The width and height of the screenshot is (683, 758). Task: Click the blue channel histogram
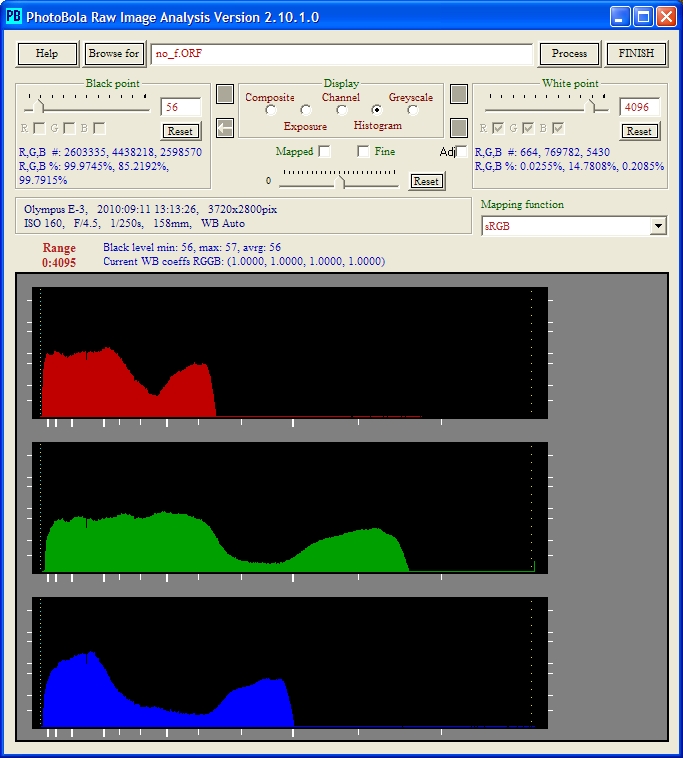pyautogui.click(x=290, y=663)
